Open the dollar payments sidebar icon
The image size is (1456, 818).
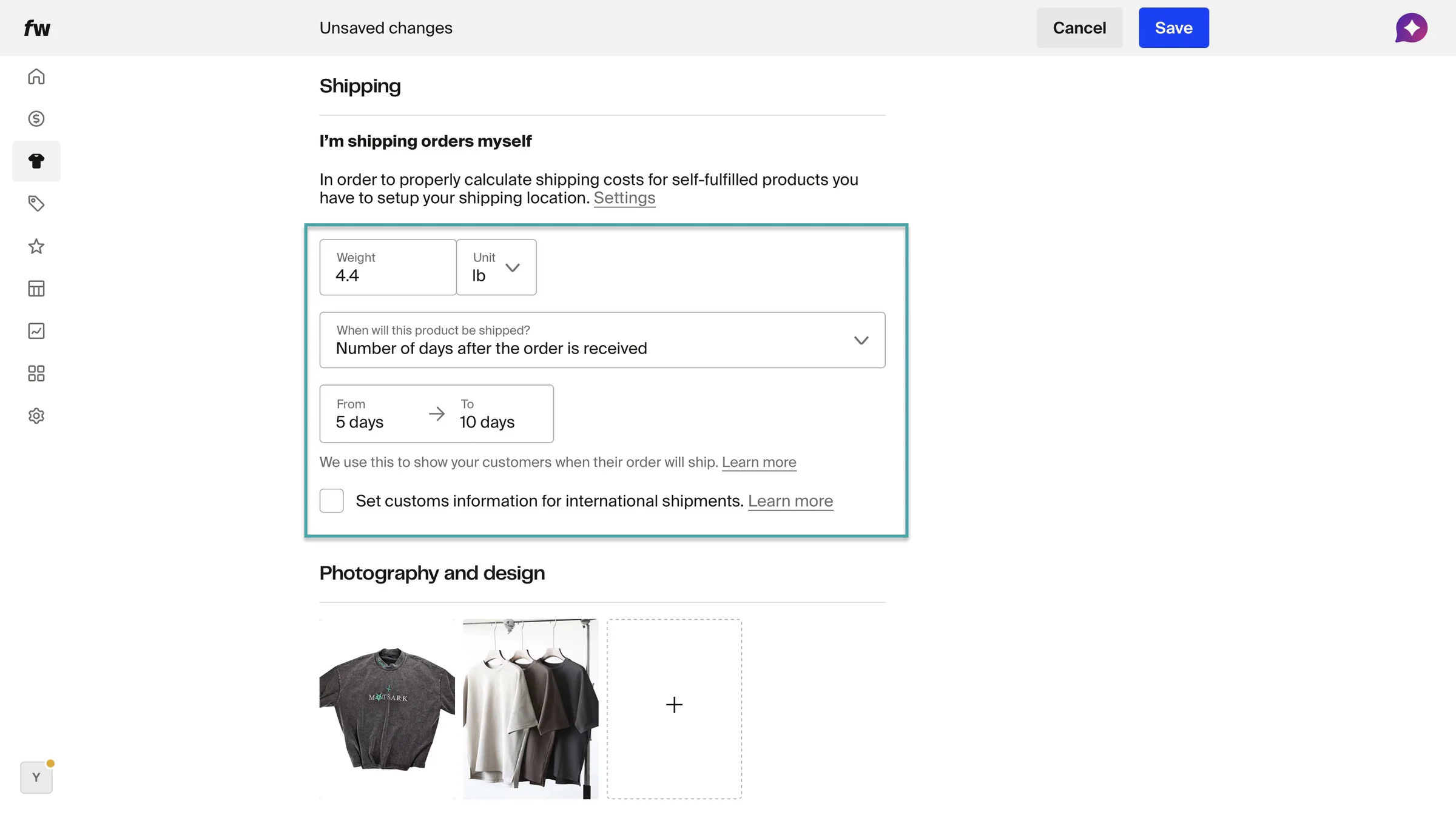click(36, 119)
